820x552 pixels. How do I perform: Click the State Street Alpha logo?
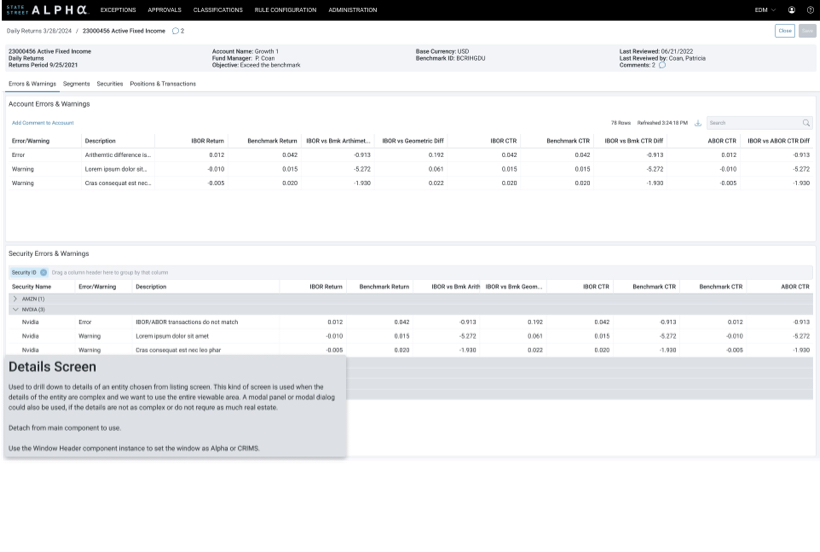[47, 10]
